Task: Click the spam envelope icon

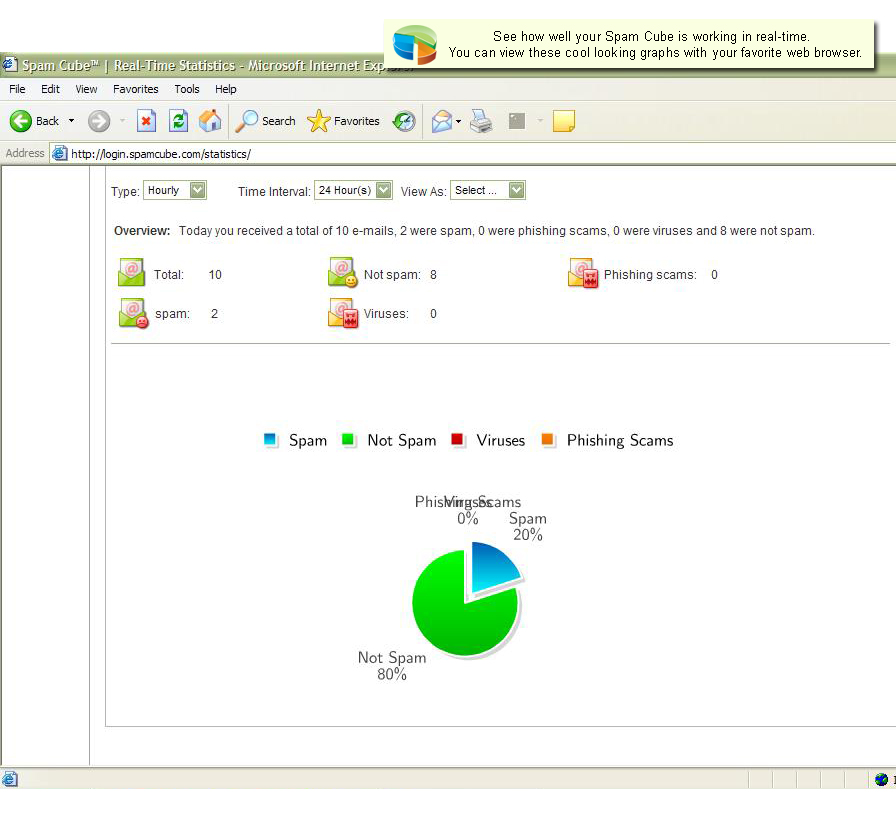Action: tap(131, 312)
